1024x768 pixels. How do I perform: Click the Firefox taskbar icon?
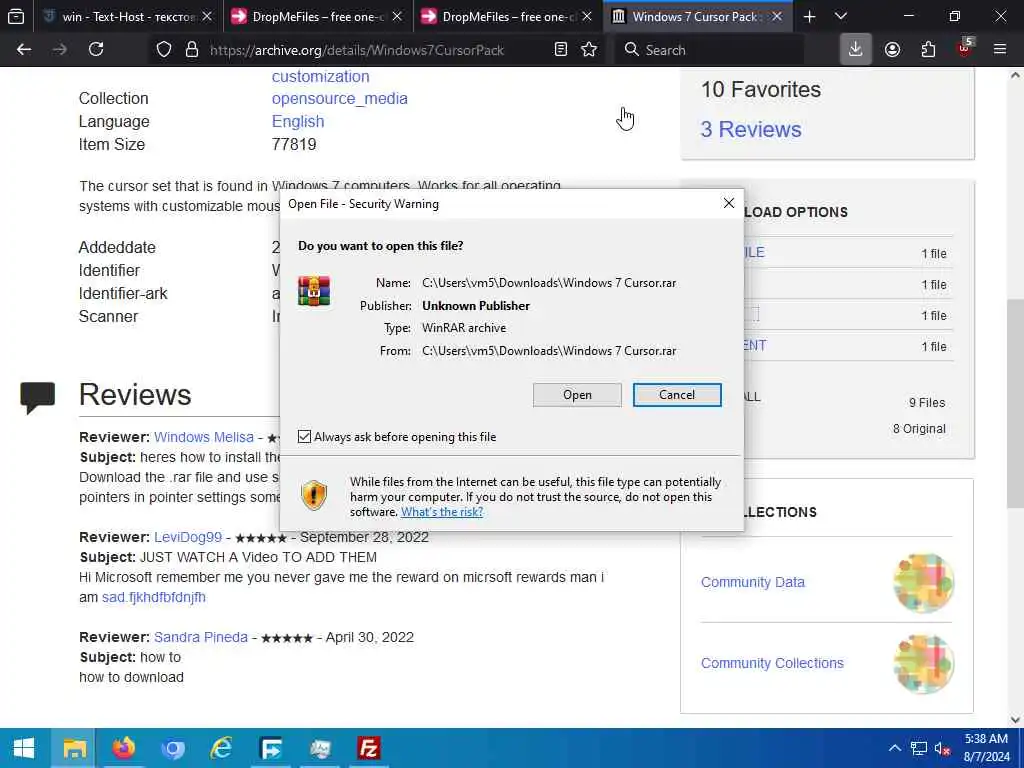(x=123, y=748)
